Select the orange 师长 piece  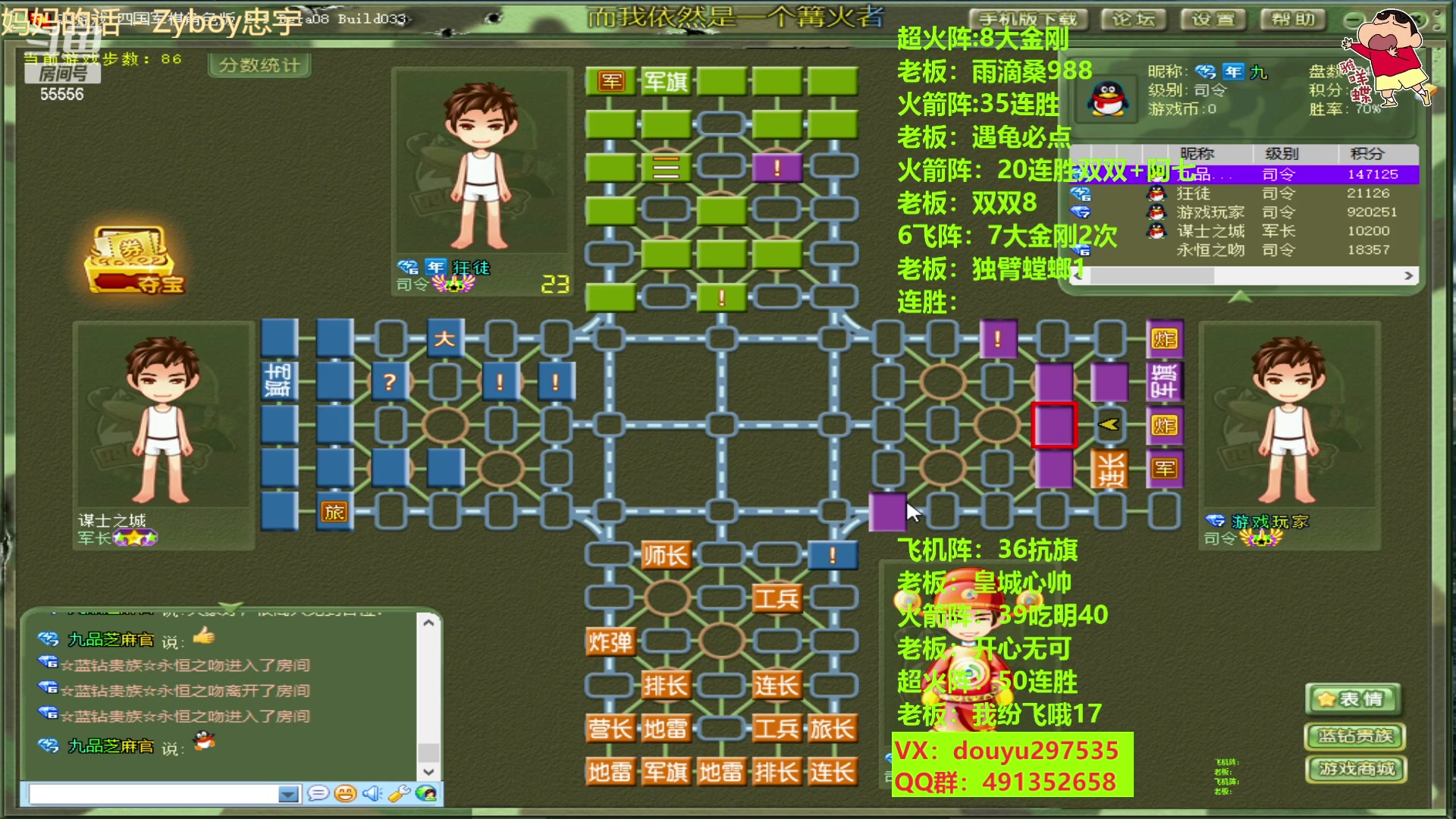pos(665,556)
